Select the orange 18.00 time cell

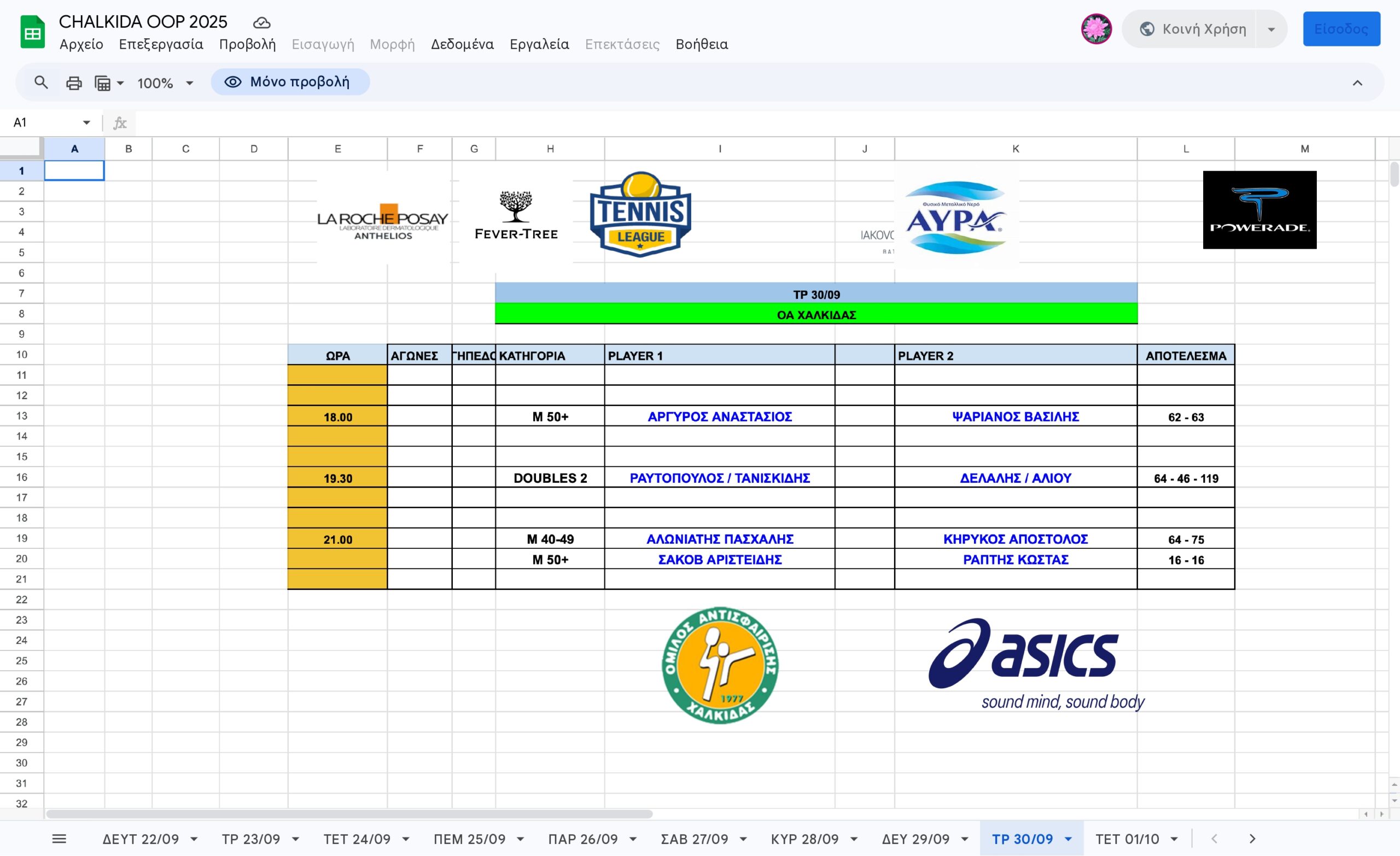[337, 417]
